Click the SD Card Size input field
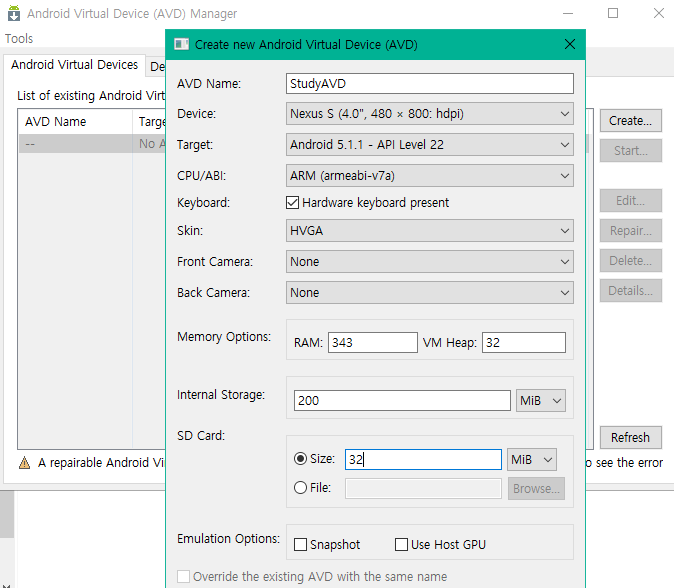Screen dimensions: 674x588 coord(423,459)
